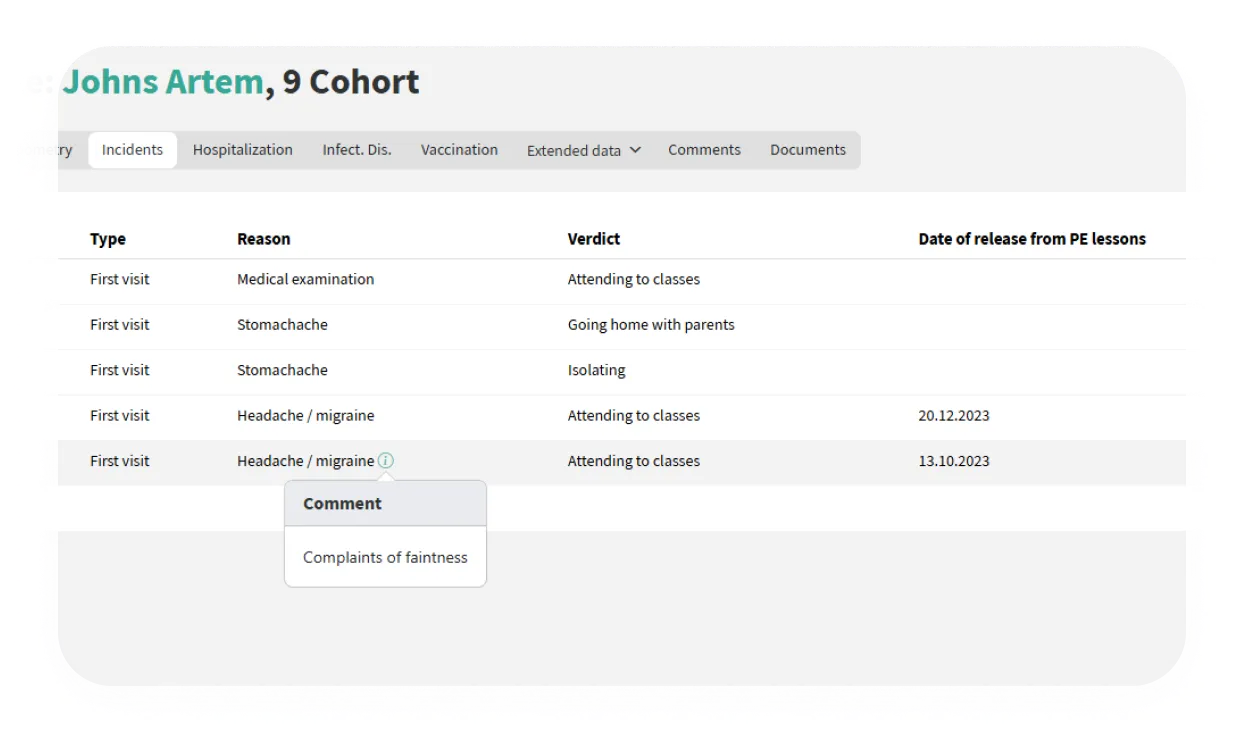Click the Verdict column header
This screenshot has height=753, width=1242.
pos(594,239)
